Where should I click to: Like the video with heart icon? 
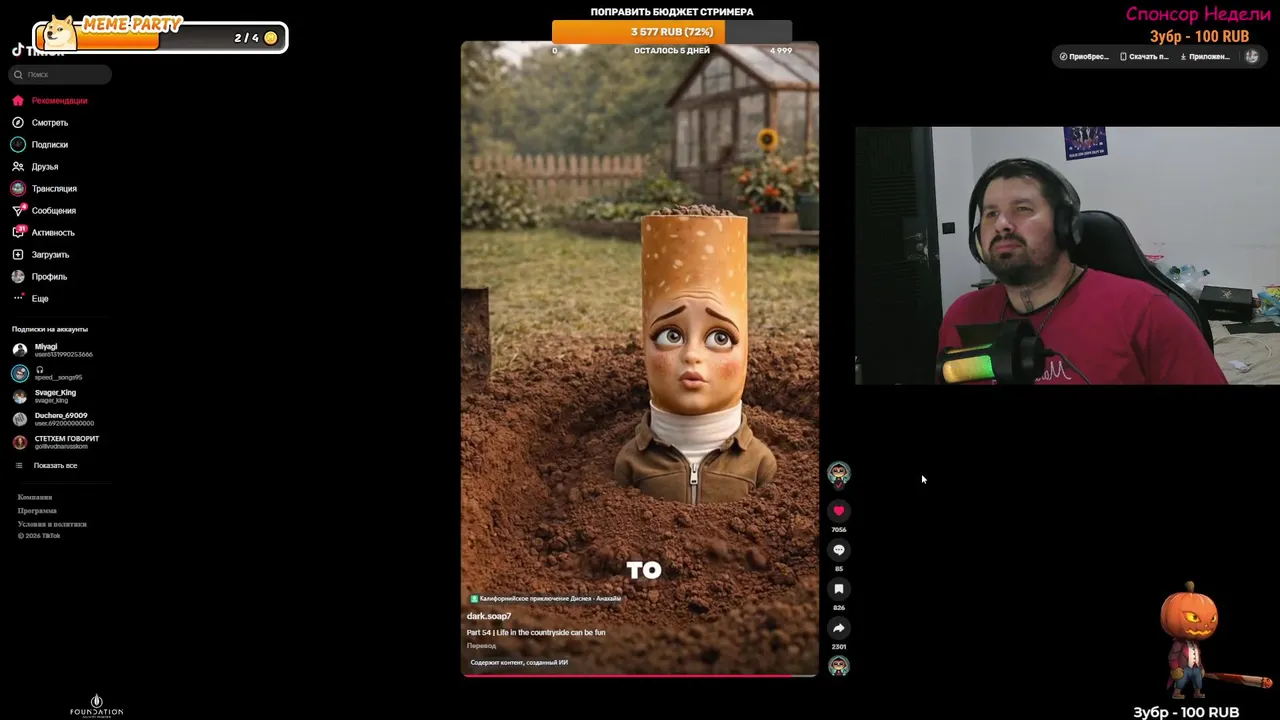839,511
